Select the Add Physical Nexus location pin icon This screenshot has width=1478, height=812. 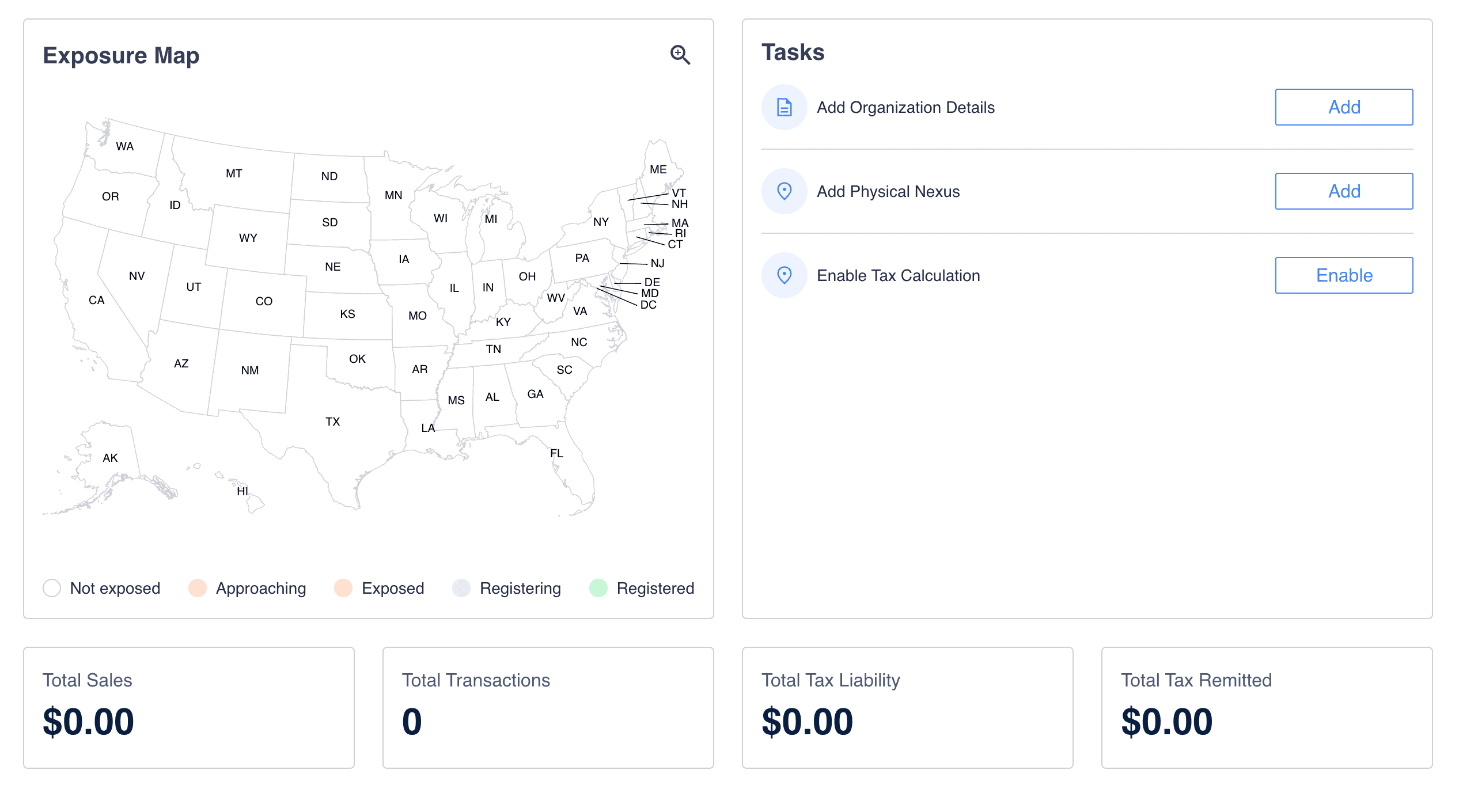coord(783,191)
